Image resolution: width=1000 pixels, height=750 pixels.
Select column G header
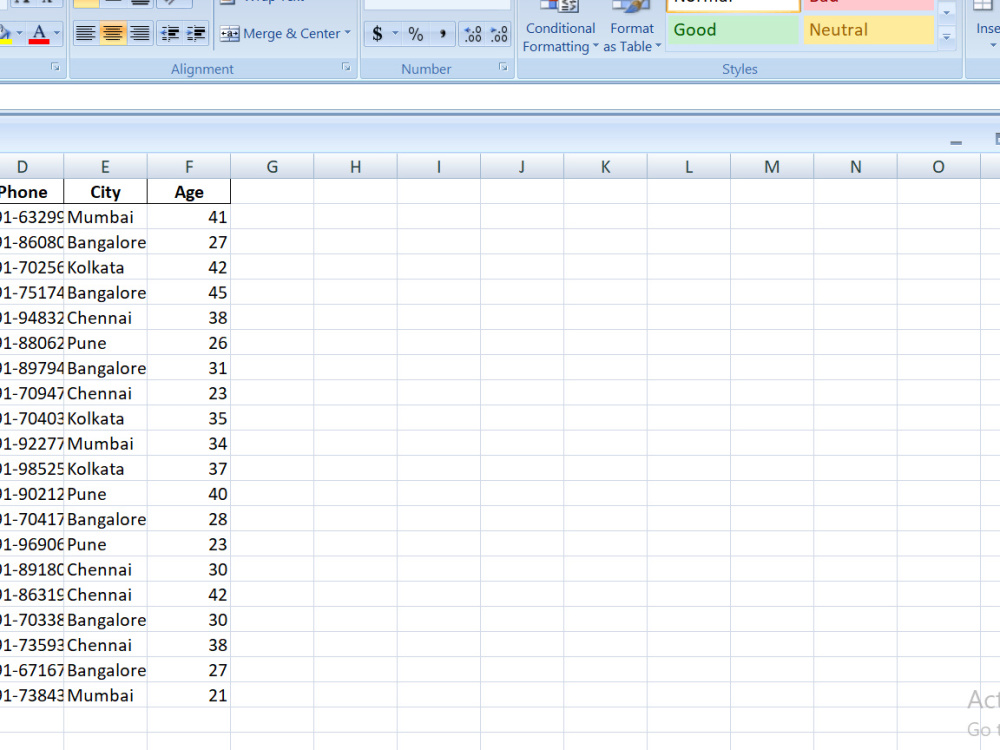272,166
